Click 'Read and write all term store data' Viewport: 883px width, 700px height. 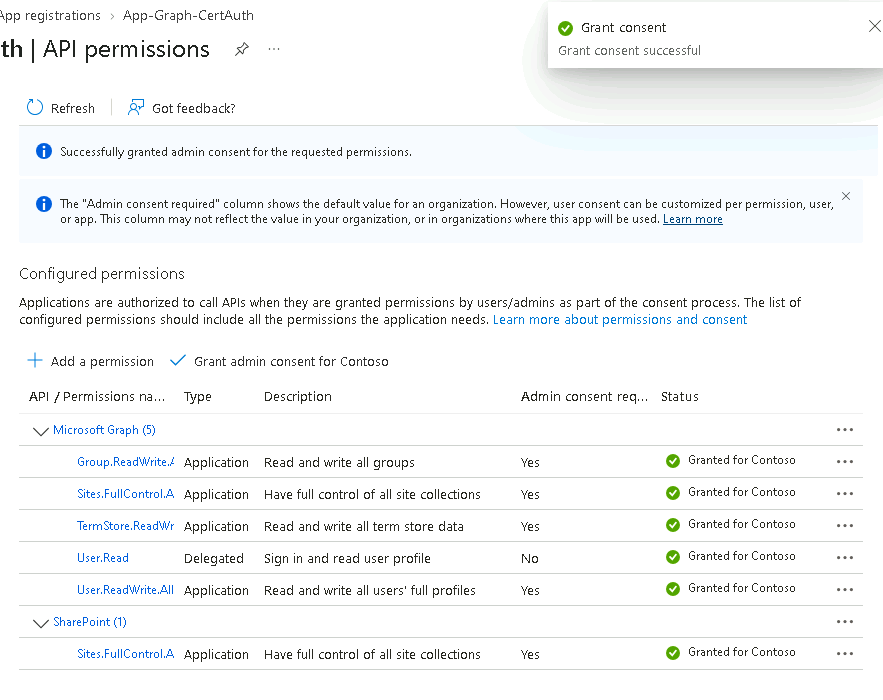pos(364,526)
